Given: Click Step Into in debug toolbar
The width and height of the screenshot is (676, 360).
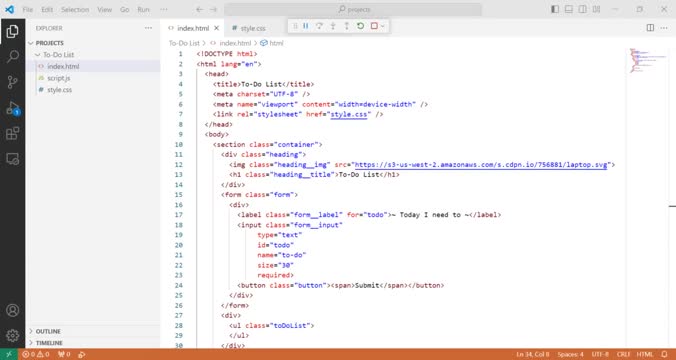Looking at the screenshot, I should coord(333,26).
